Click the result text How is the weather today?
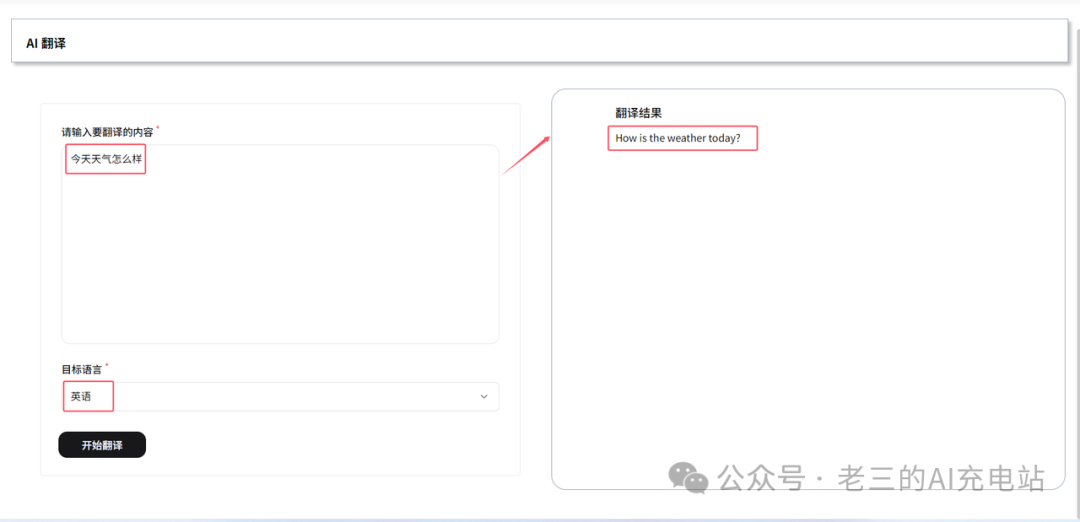 [x=678, y=138]
